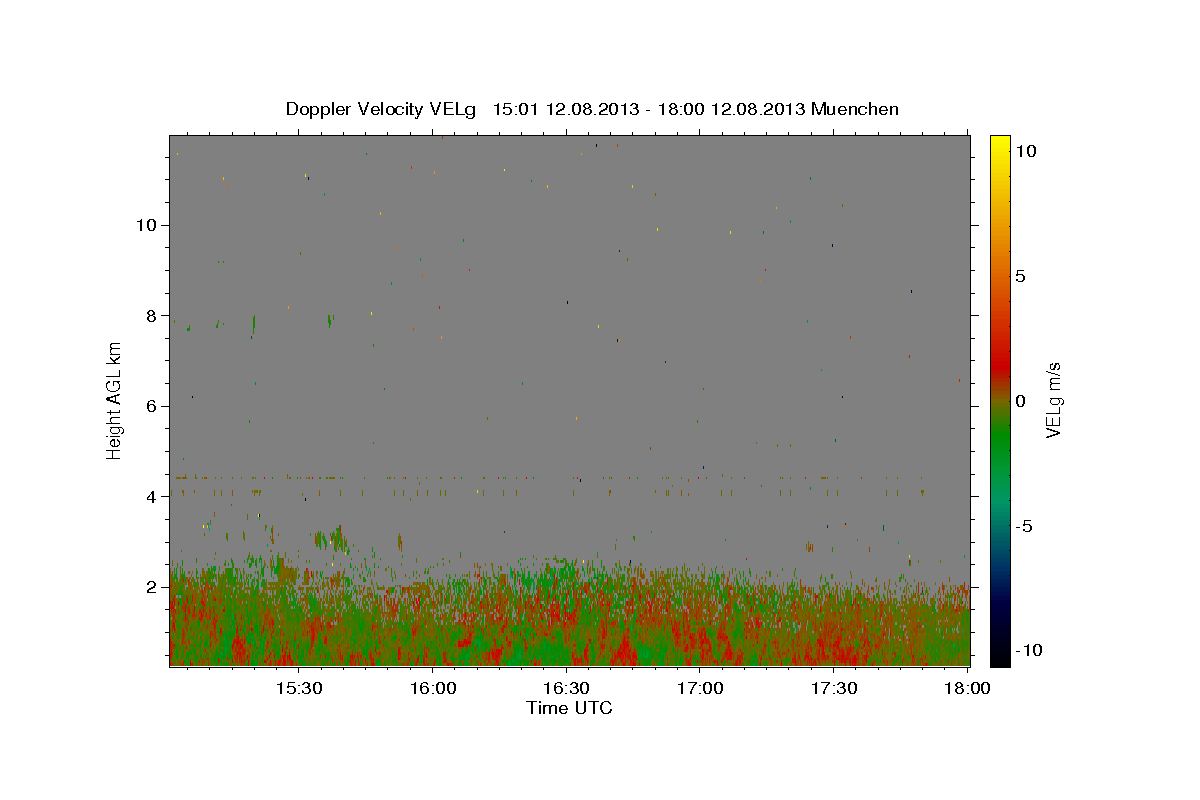Click the yellow top of the colorbar
1200x800 pixels.
pyautogui.click(x=999, y=145)
